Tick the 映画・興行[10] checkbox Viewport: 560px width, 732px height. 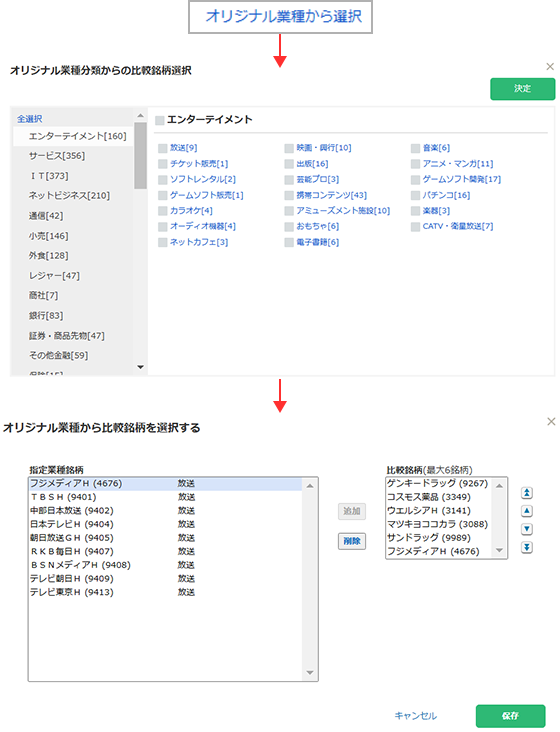[x=289, y=148]
